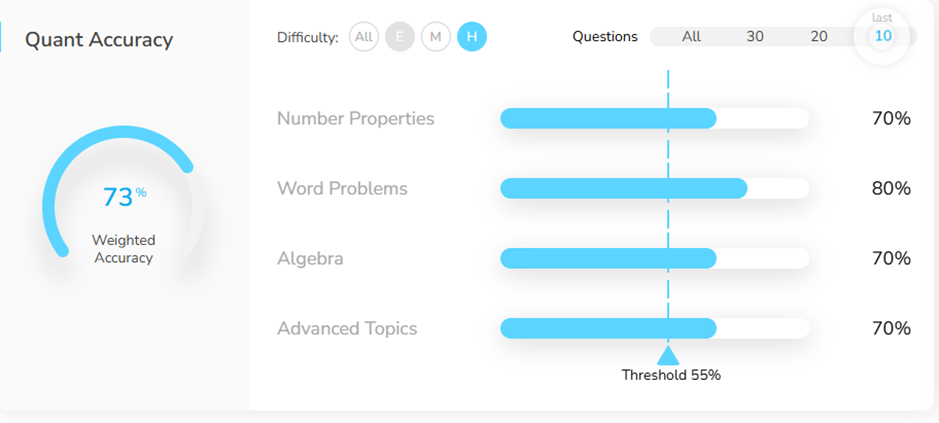
Task: Click the Quant Accuracy heading
Action: point(99,40)
